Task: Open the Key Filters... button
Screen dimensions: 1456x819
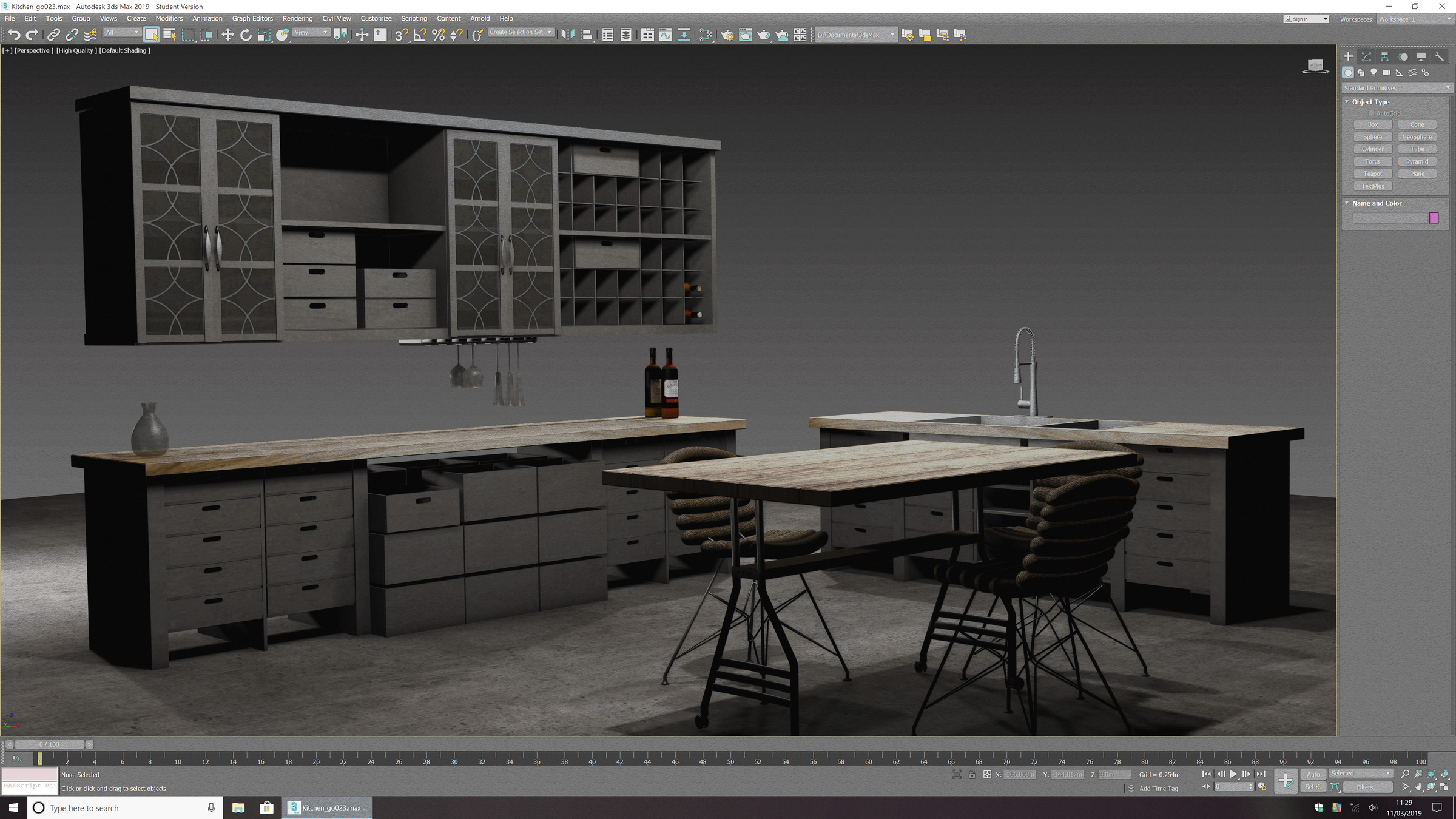Action: point(1367,787)
